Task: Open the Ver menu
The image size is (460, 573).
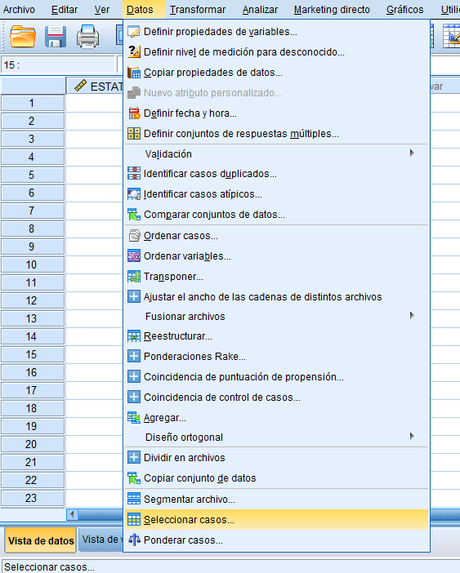Action: click(x=102, y=10)
